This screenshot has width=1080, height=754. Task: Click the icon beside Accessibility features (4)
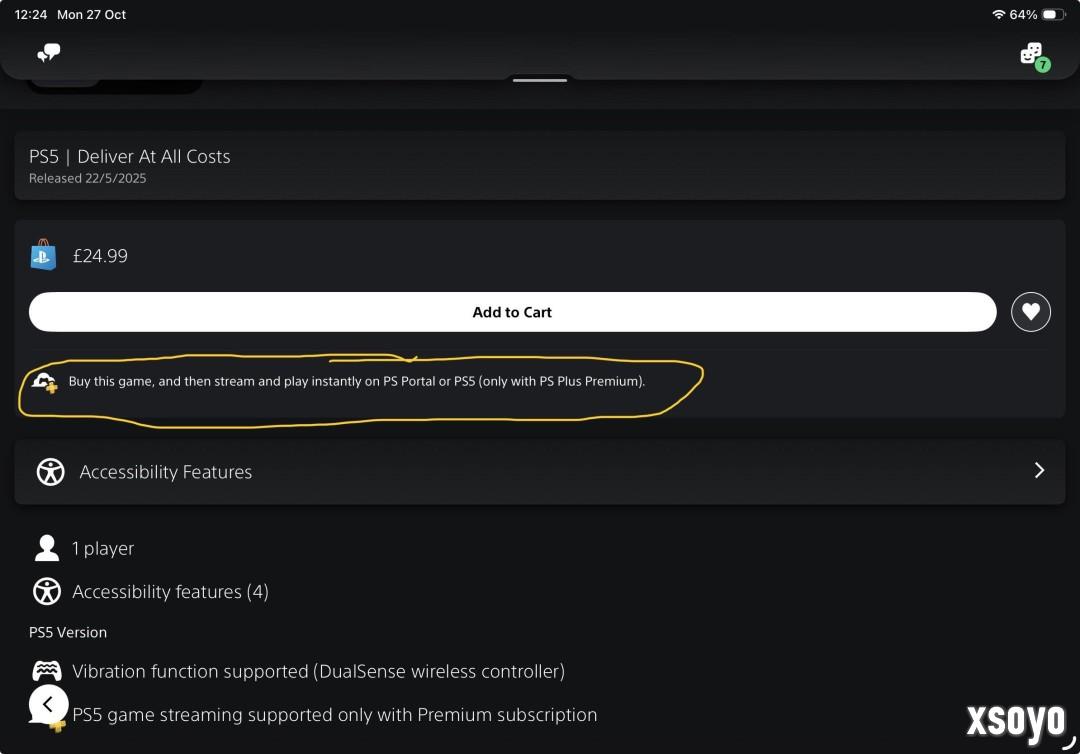click(x=47, y=592)
